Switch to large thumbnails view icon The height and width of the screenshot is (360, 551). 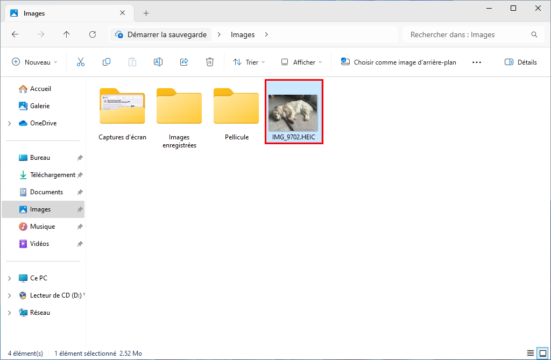pyautogui.click(x=543, y=353)
